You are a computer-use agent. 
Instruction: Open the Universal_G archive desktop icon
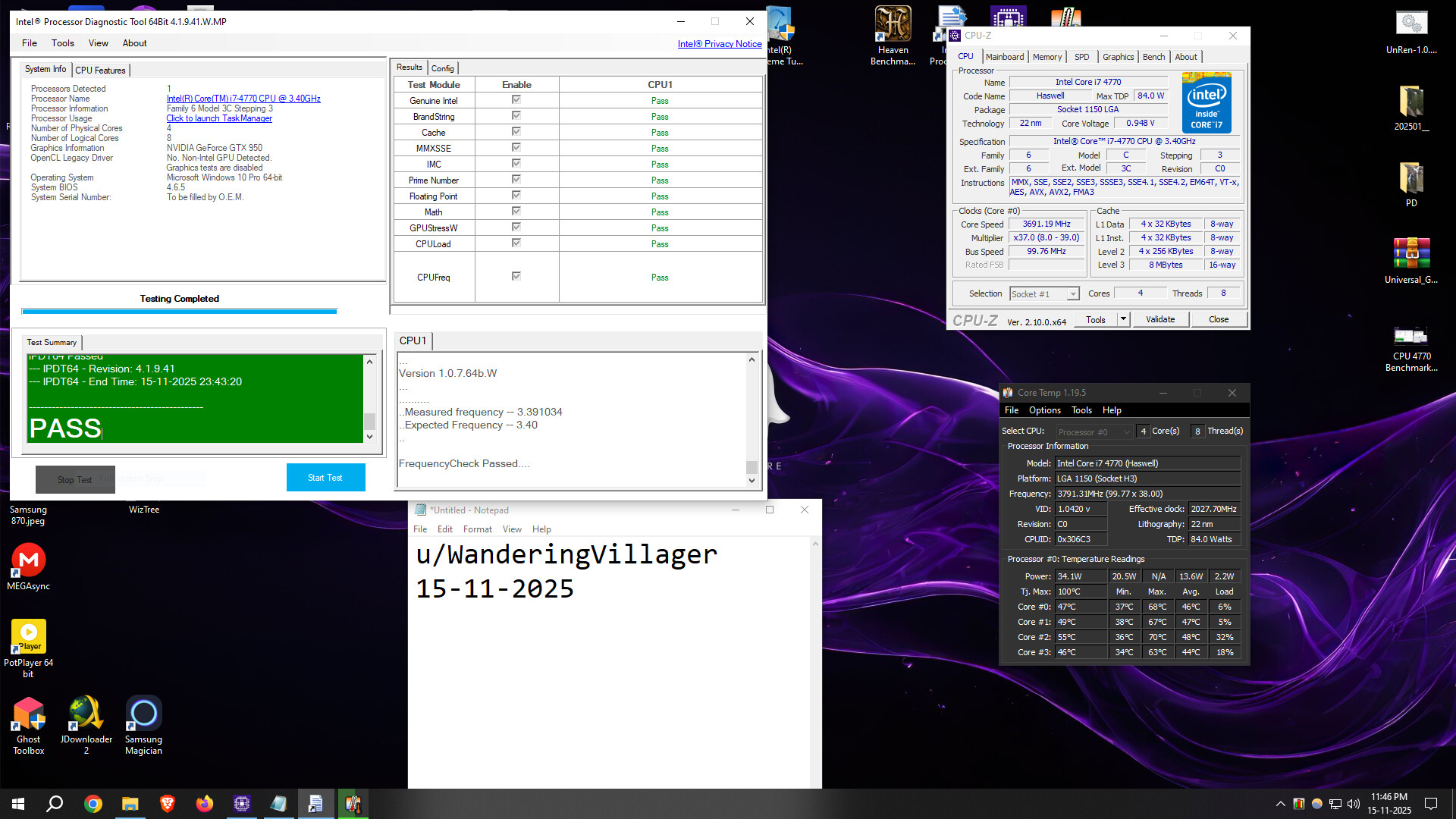pos(1410,254)
